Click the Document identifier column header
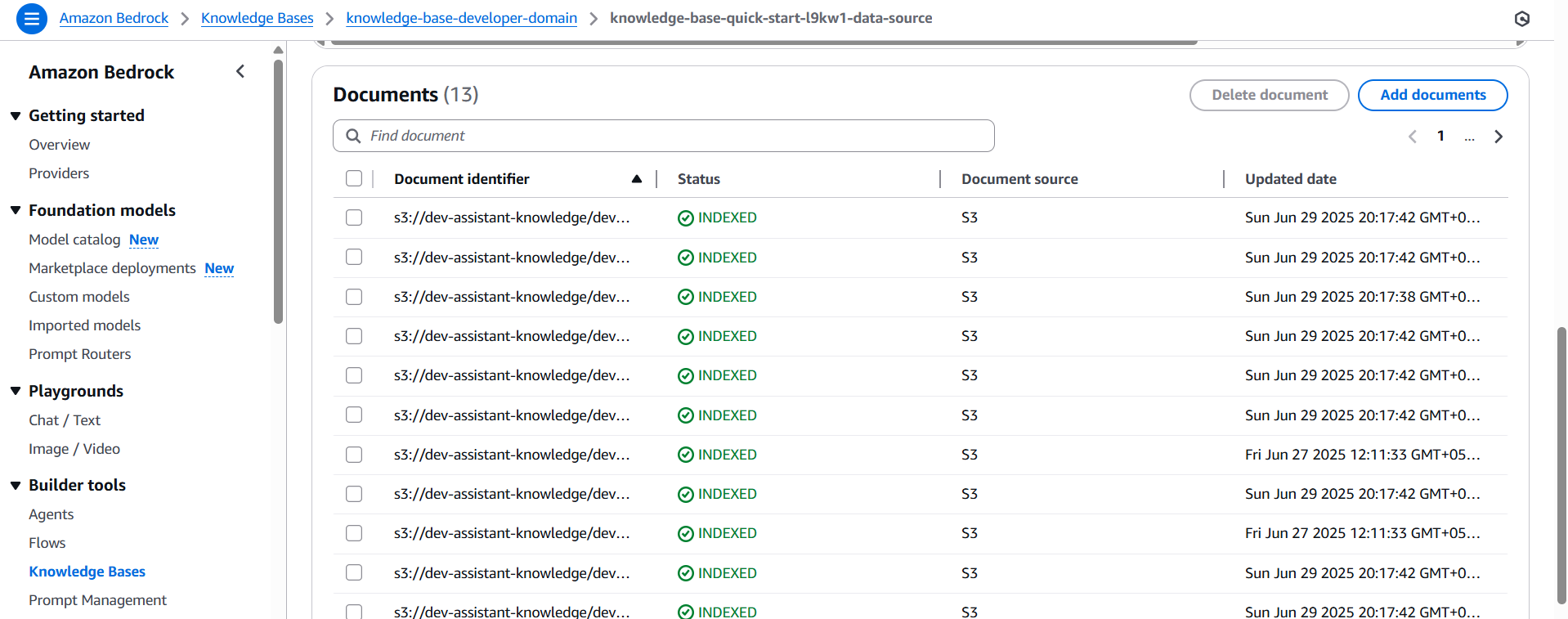The height and width of the screenshot is (619, 1568). [x=462, y=179]
